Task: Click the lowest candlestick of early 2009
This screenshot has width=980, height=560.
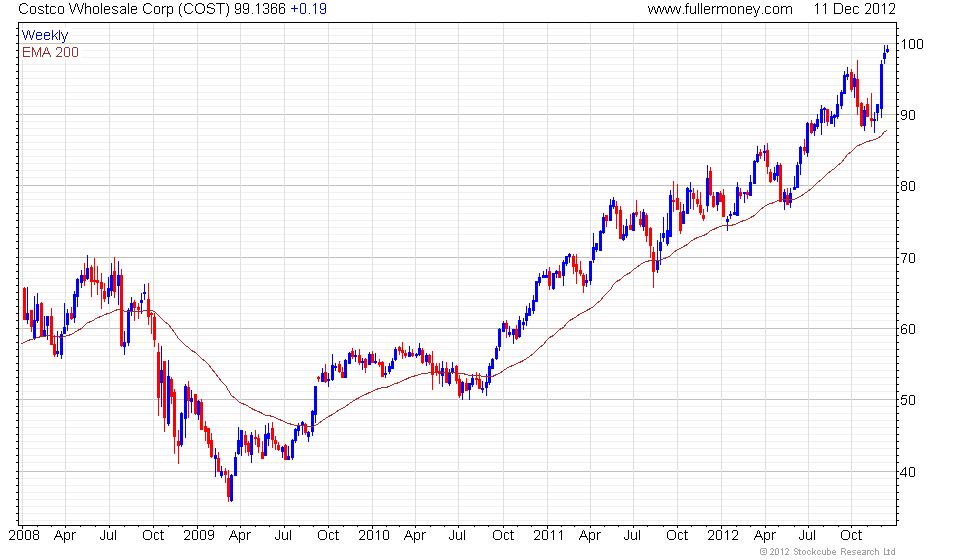Action: [231, 488]
